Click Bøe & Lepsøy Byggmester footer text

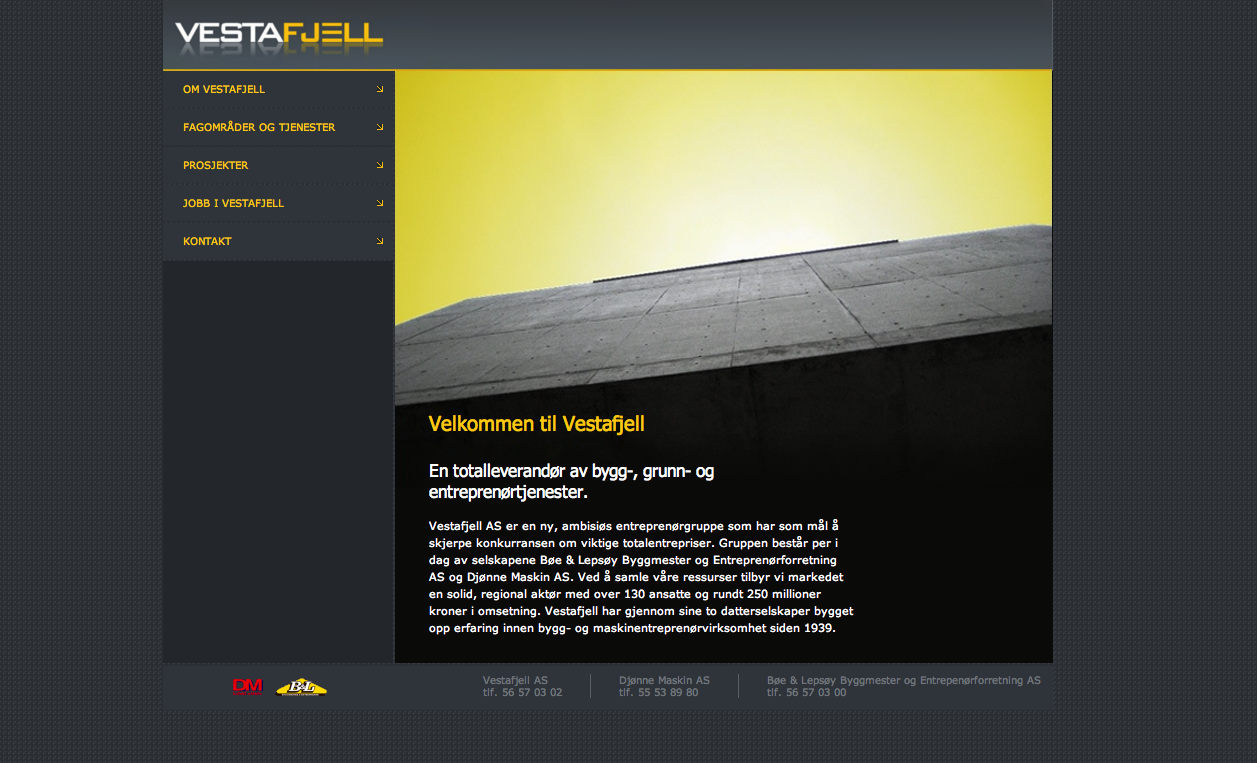(x=903, y=680)
